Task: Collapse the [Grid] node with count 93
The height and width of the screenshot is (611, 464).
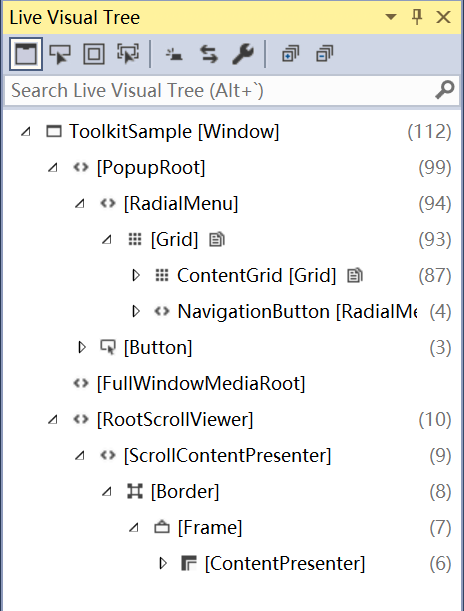Action: [x=106, y=239]
